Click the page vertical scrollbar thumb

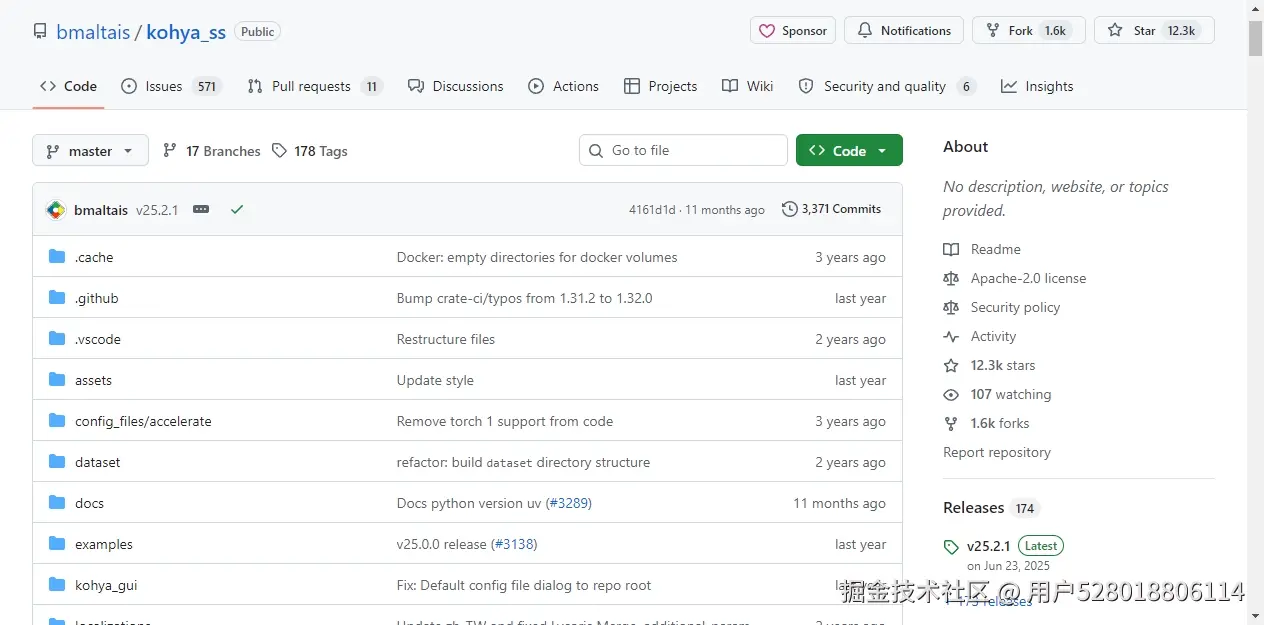[x=1255, y=37]
